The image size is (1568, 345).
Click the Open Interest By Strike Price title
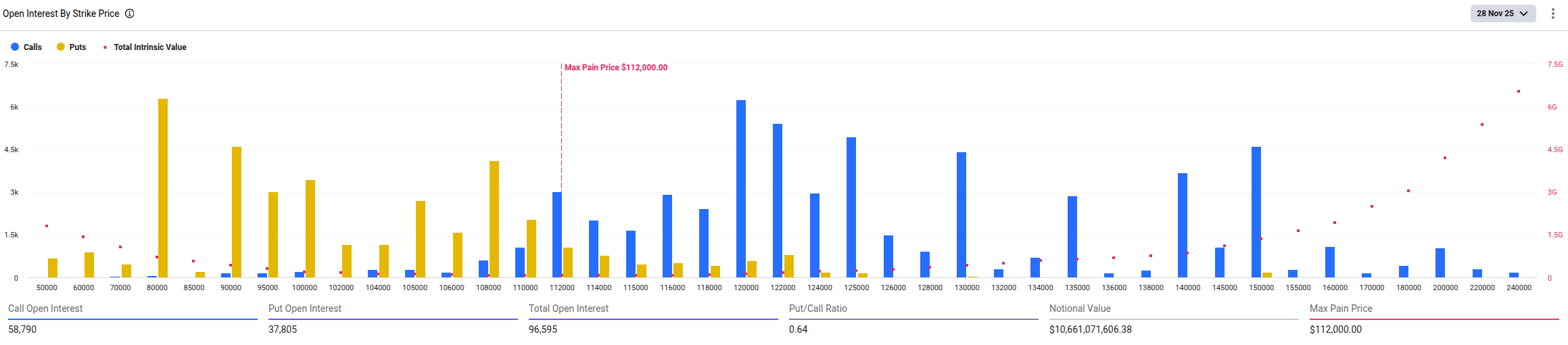pyautogui.click(x=61, y=14)
